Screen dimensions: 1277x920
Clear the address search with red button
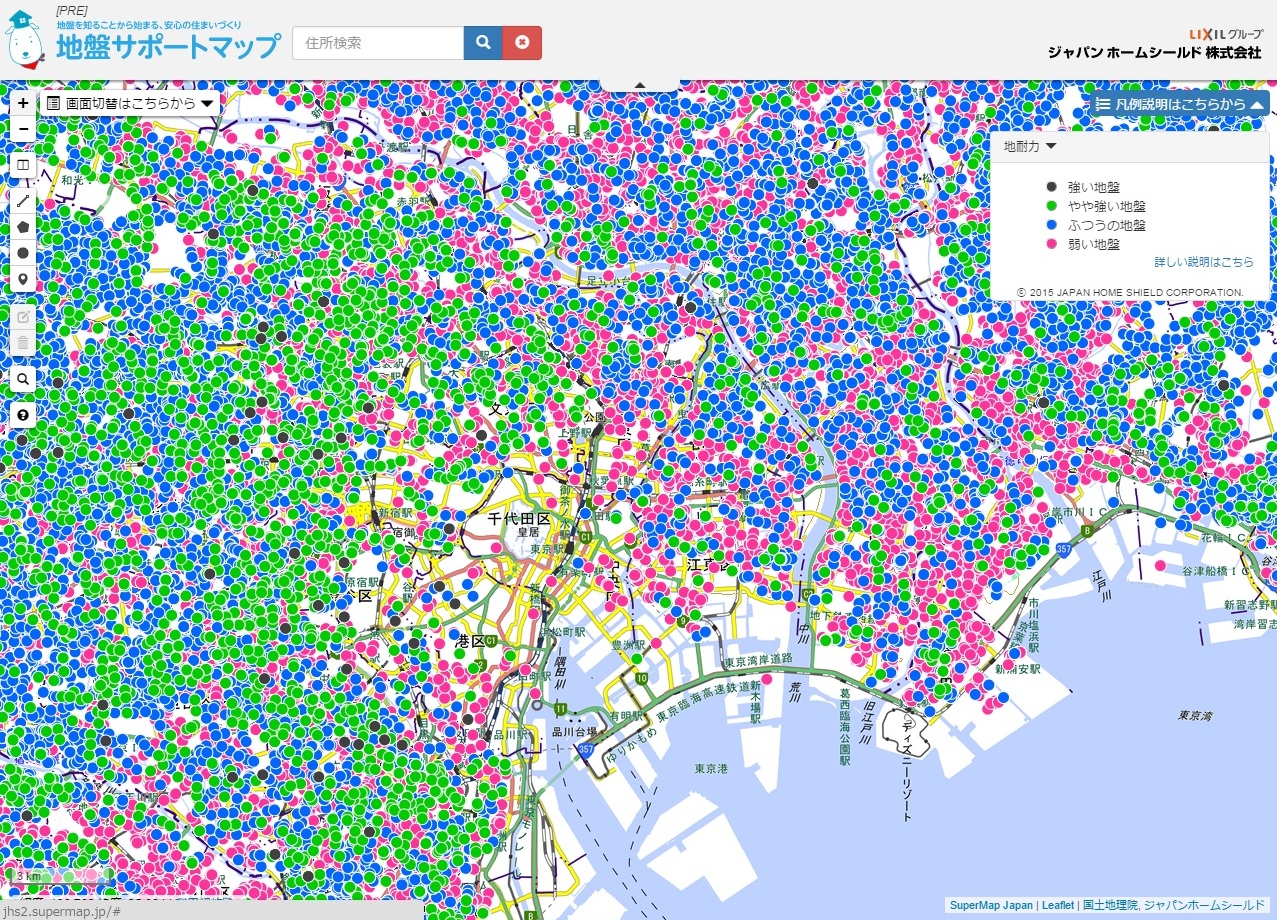[522, 43]
